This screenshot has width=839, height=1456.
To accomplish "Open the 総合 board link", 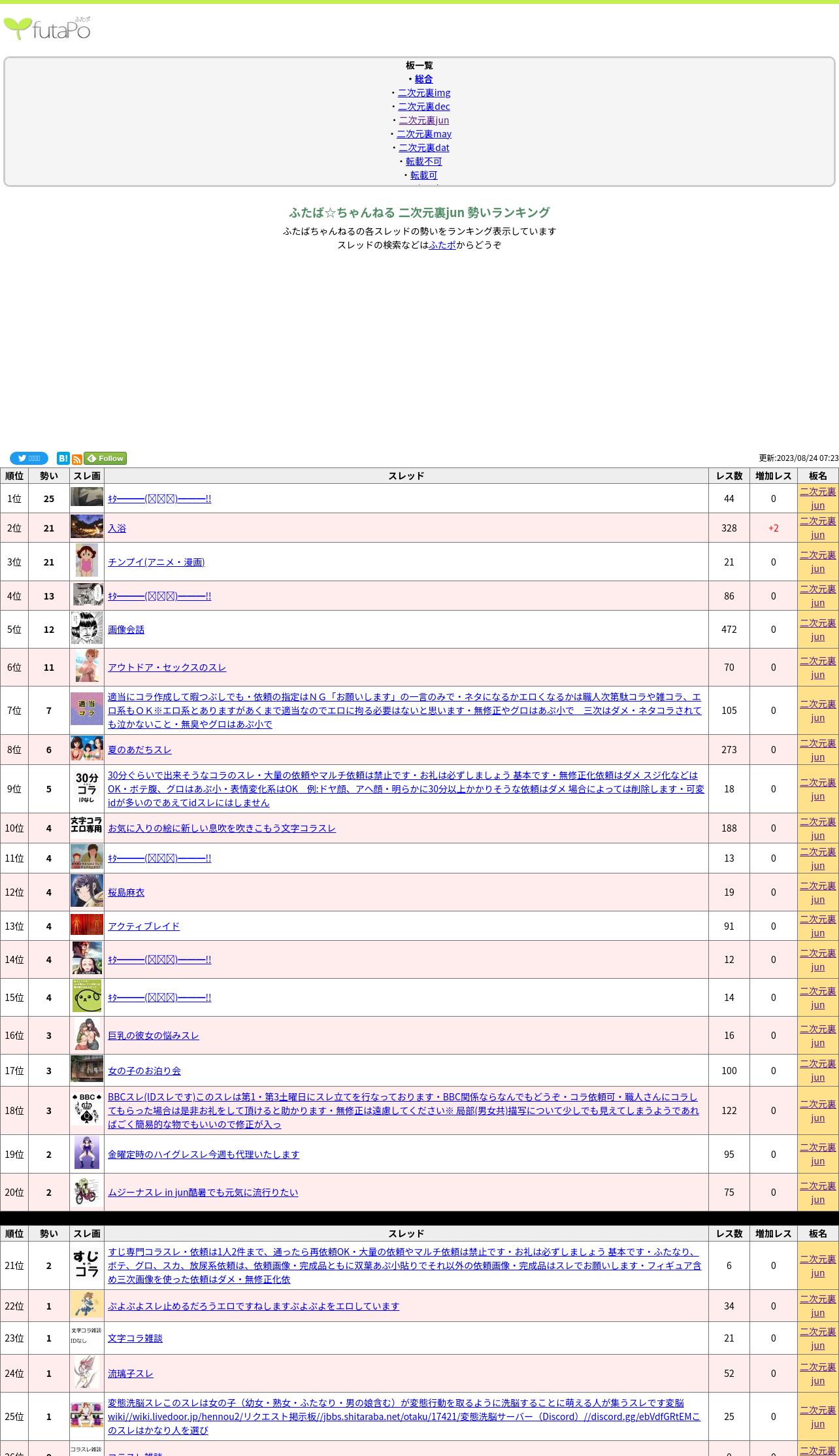I will [423, 79].
